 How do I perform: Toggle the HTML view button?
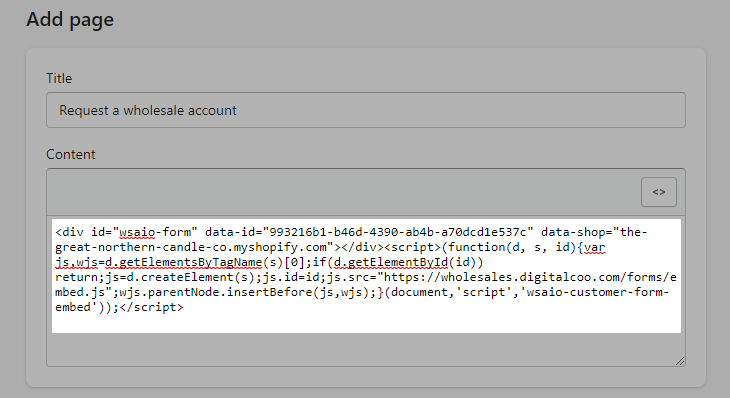click(658, 192)
